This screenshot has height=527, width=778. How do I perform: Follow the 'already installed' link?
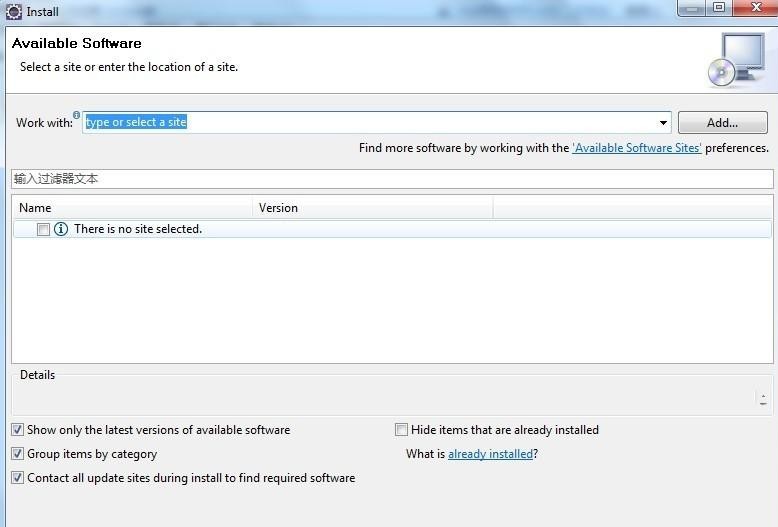point(490,454)
